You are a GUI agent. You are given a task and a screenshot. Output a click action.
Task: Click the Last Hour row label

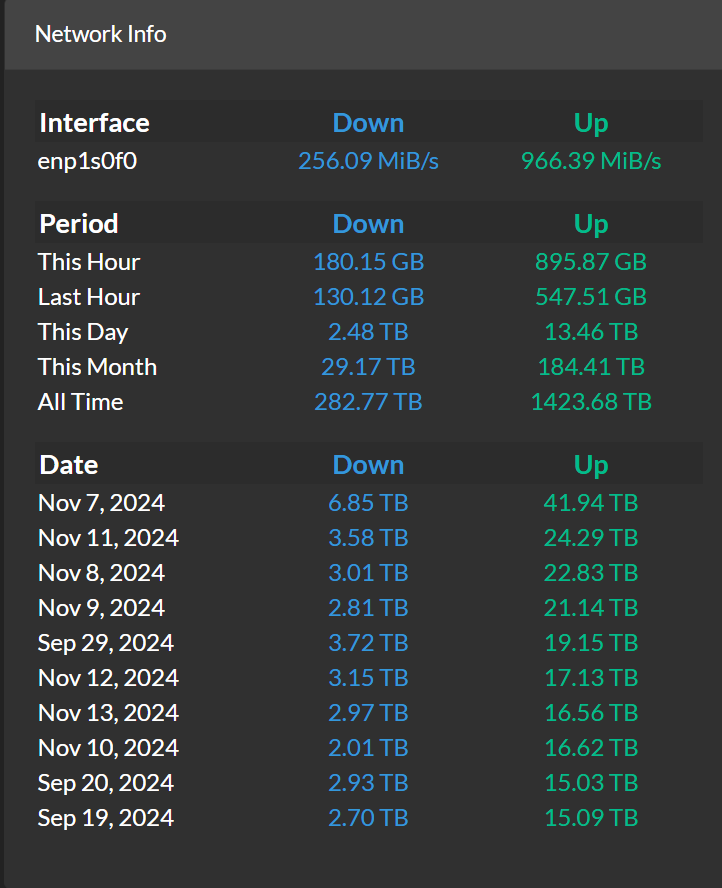point(89,297)
